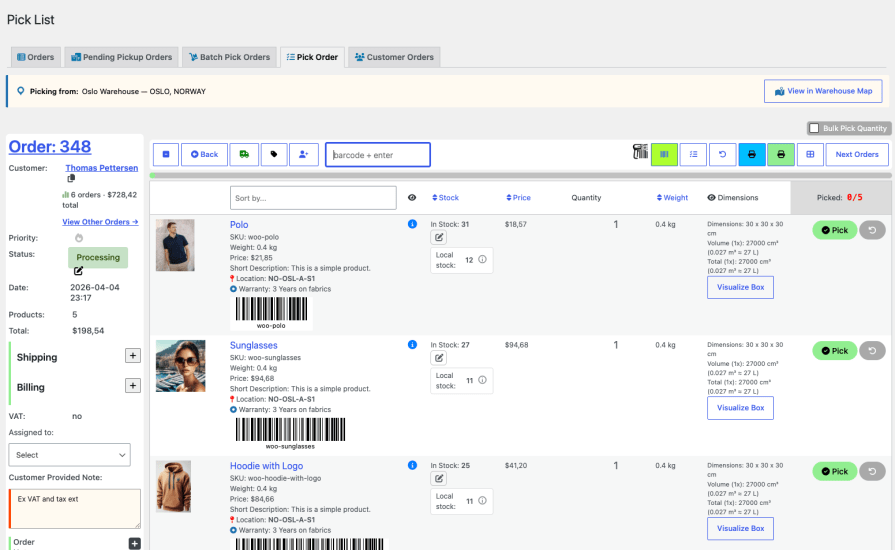The height and width of the screenshot is (550, 895).
Task: Click the blue print button
Action: (752, 154)
